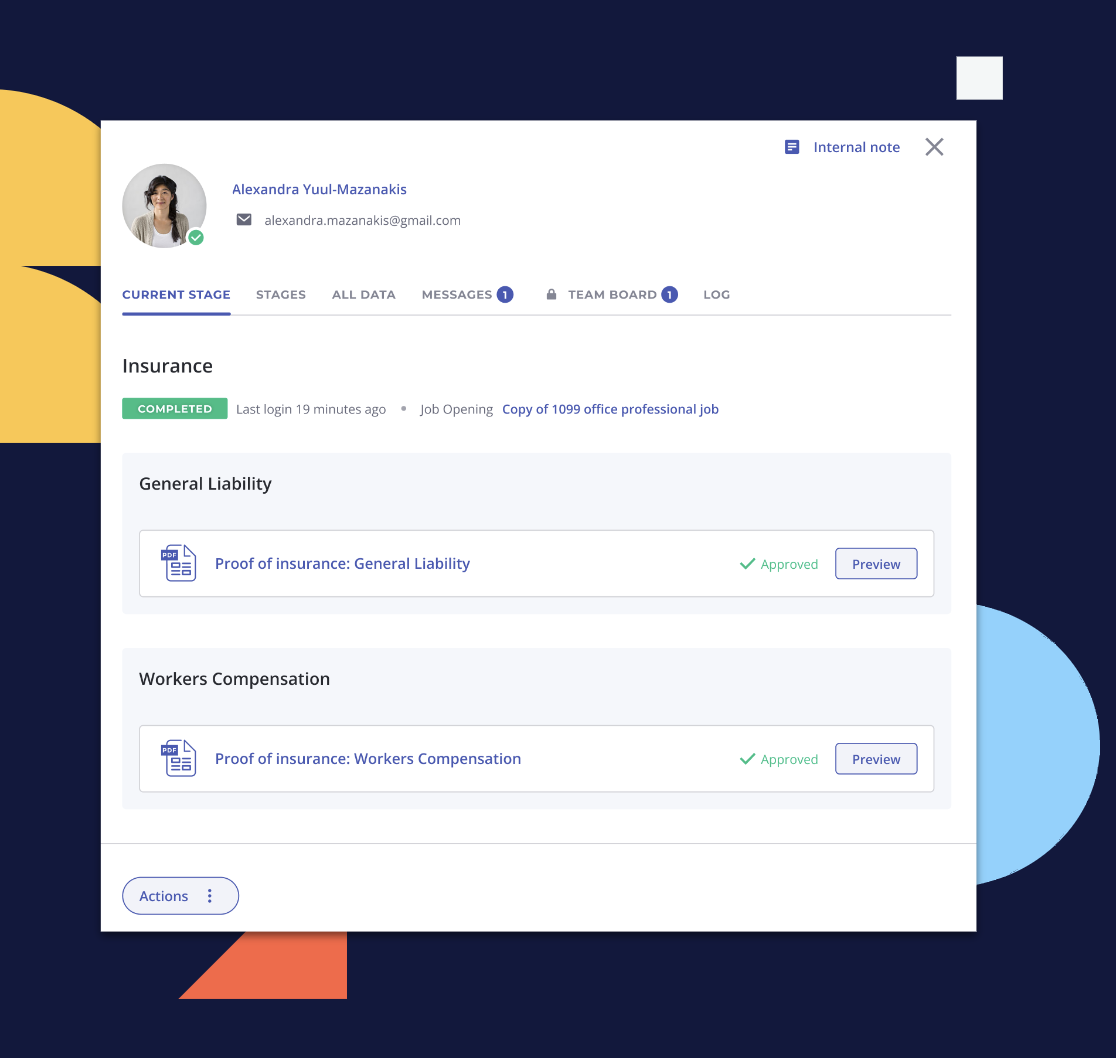Viewport: 1116px width, 1058px height.
Task: Open Alexandra Yuul-Mazanakis profile link
Action: pos(320,189)
